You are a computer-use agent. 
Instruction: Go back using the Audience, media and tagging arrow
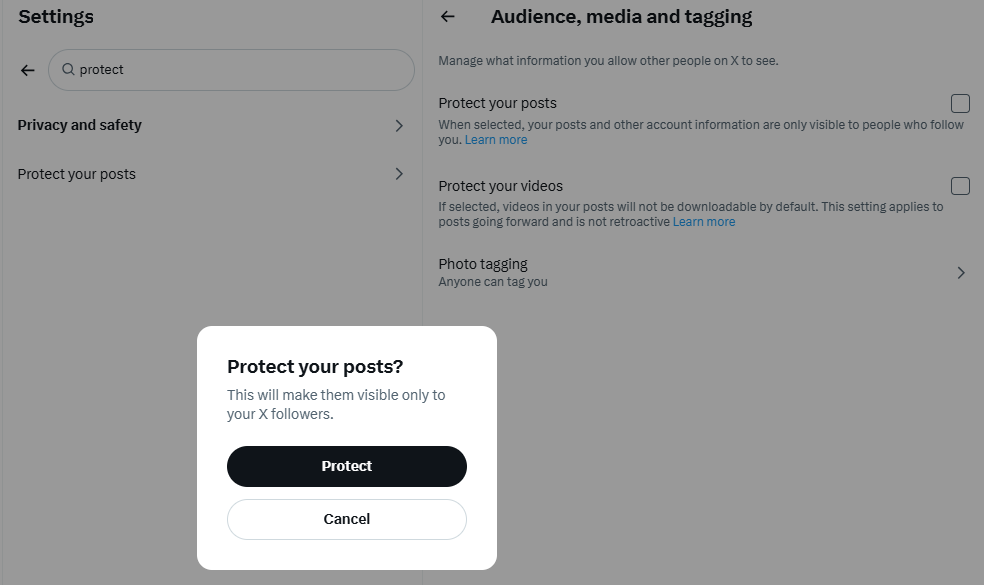coord(448,17)
